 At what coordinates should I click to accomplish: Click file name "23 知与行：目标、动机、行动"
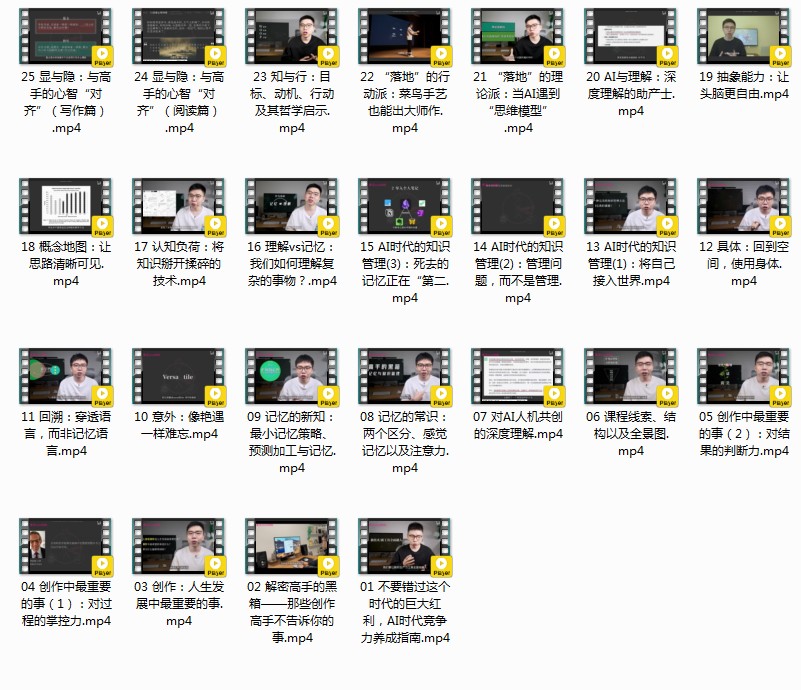292,102
